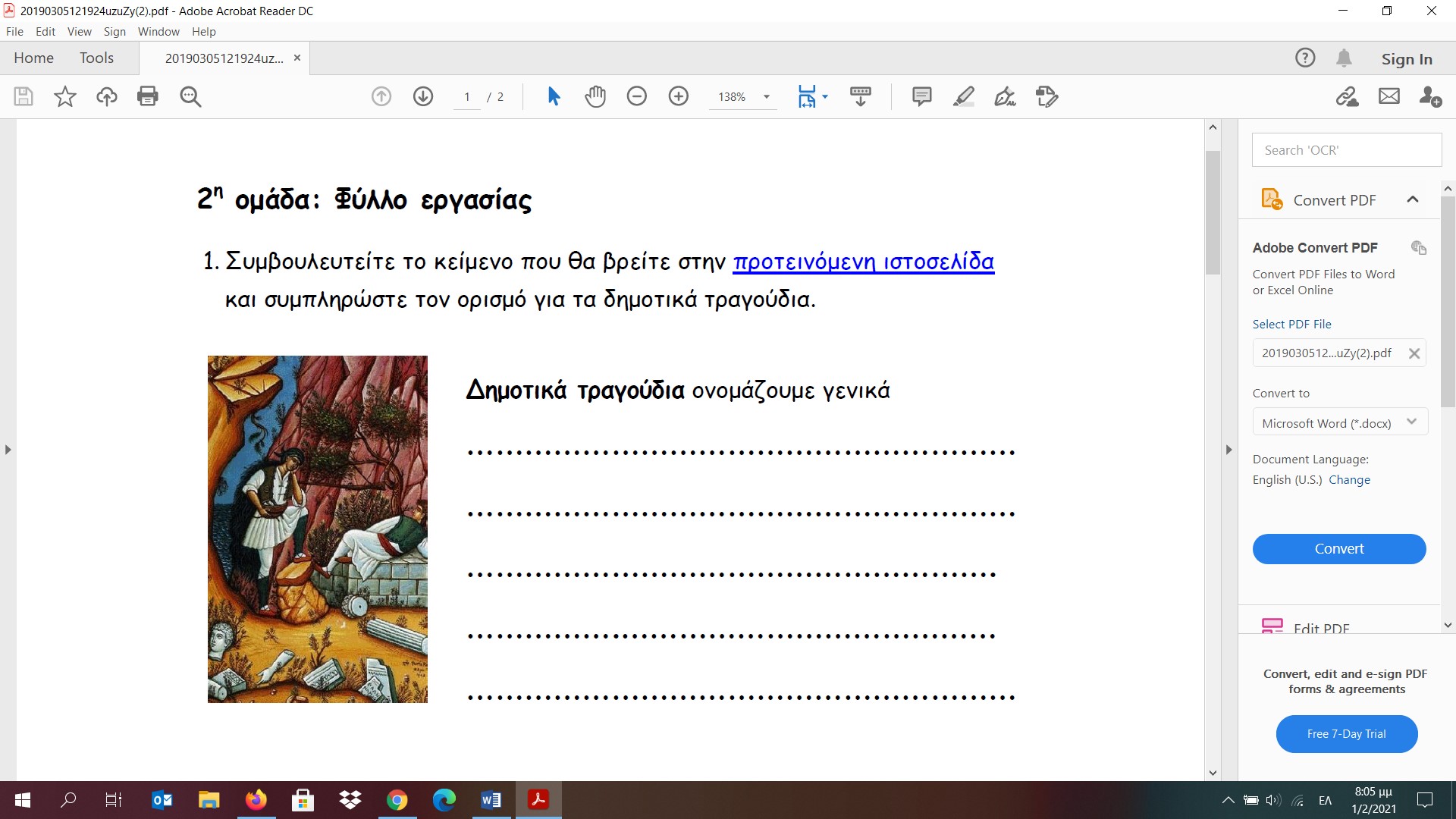Open the stamp/more tools icon
The image size is (1456, 819).
coord(1047,96)
